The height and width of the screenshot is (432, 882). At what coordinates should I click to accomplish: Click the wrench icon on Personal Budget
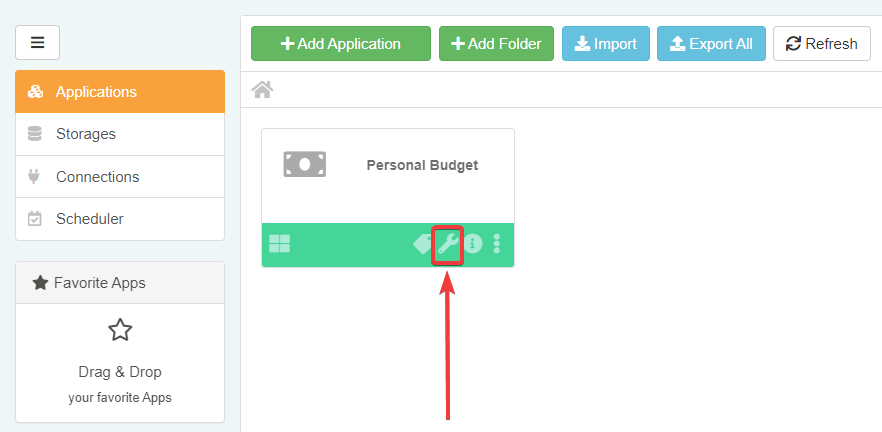(447, 244)
